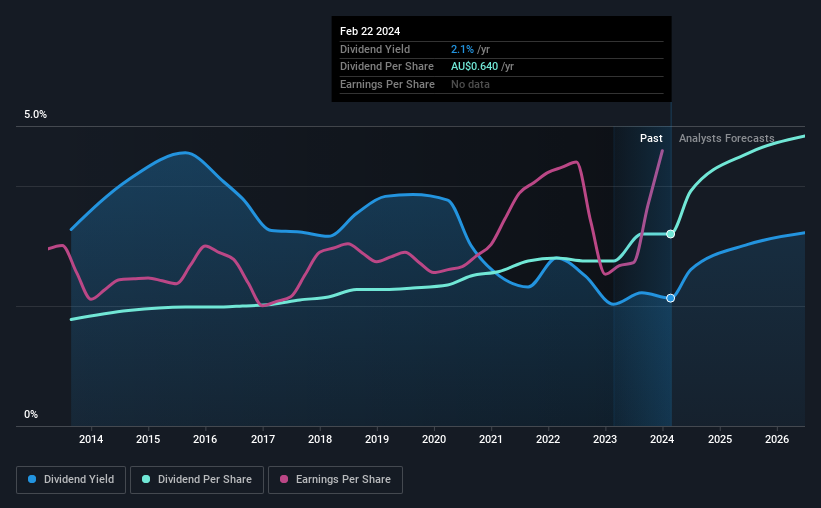Click the 2022 x-axis label
The height and width of the screenshot is (508, 821).
548,439
